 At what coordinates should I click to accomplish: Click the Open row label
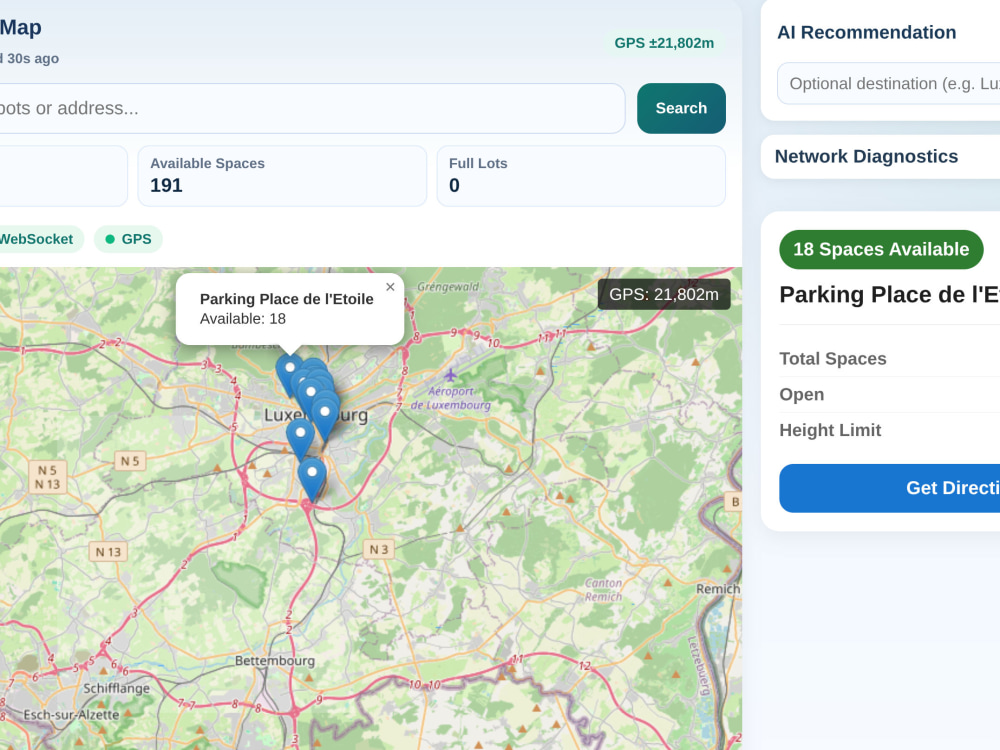click(801, 395)
